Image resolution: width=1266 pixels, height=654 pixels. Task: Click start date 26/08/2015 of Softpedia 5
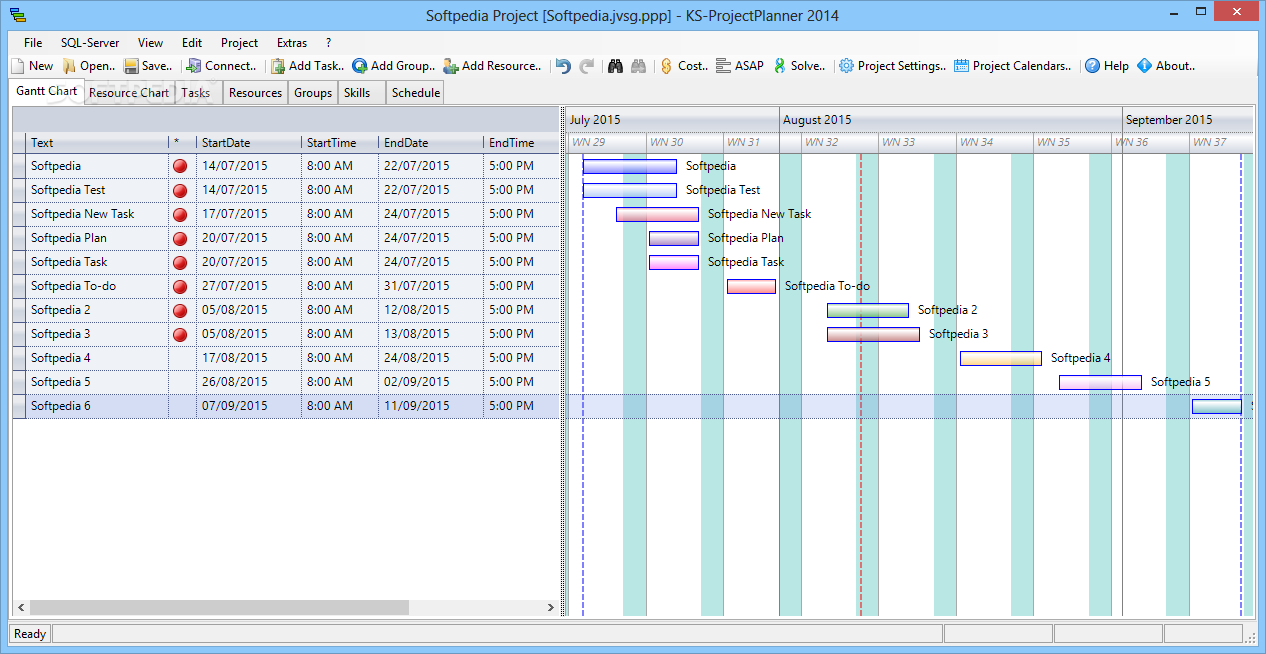(249, 382)
